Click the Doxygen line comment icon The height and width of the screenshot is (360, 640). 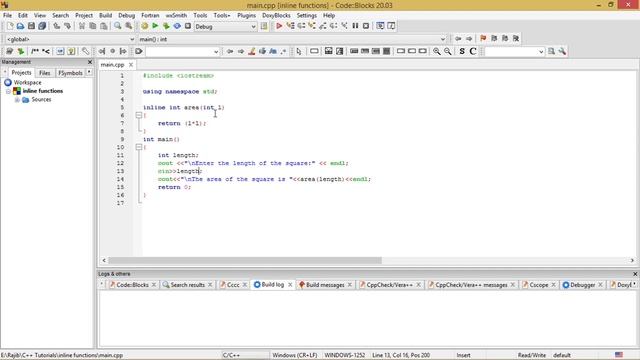tap(46, 51)
